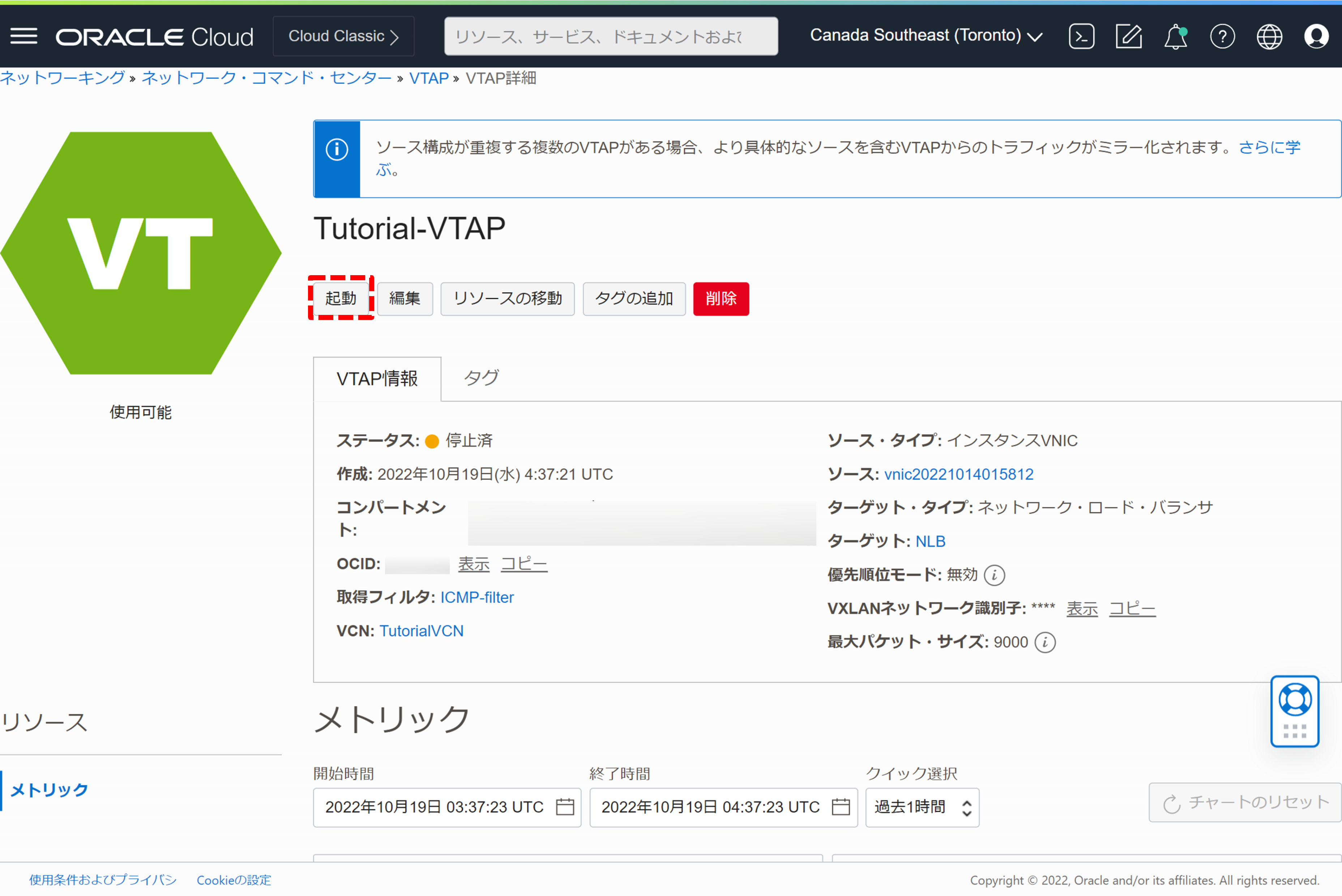Click the 使用可能 label under hexagon
Viewport: 1342px width, 896px height.
[141, 413]
